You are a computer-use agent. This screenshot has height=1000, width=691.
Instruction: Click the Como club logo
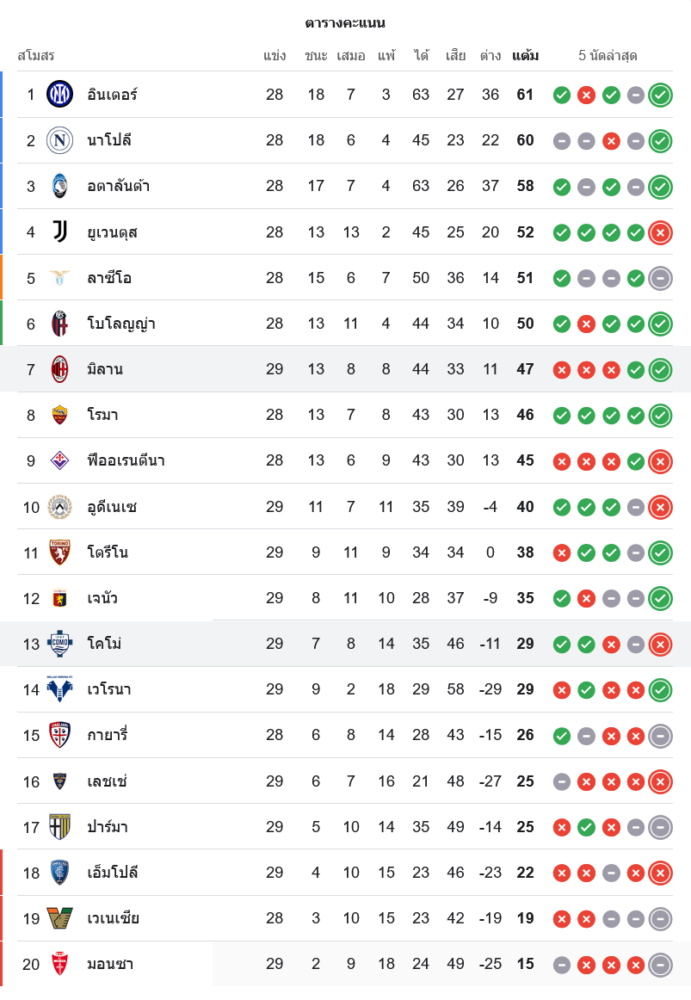[x=60, y=644]
